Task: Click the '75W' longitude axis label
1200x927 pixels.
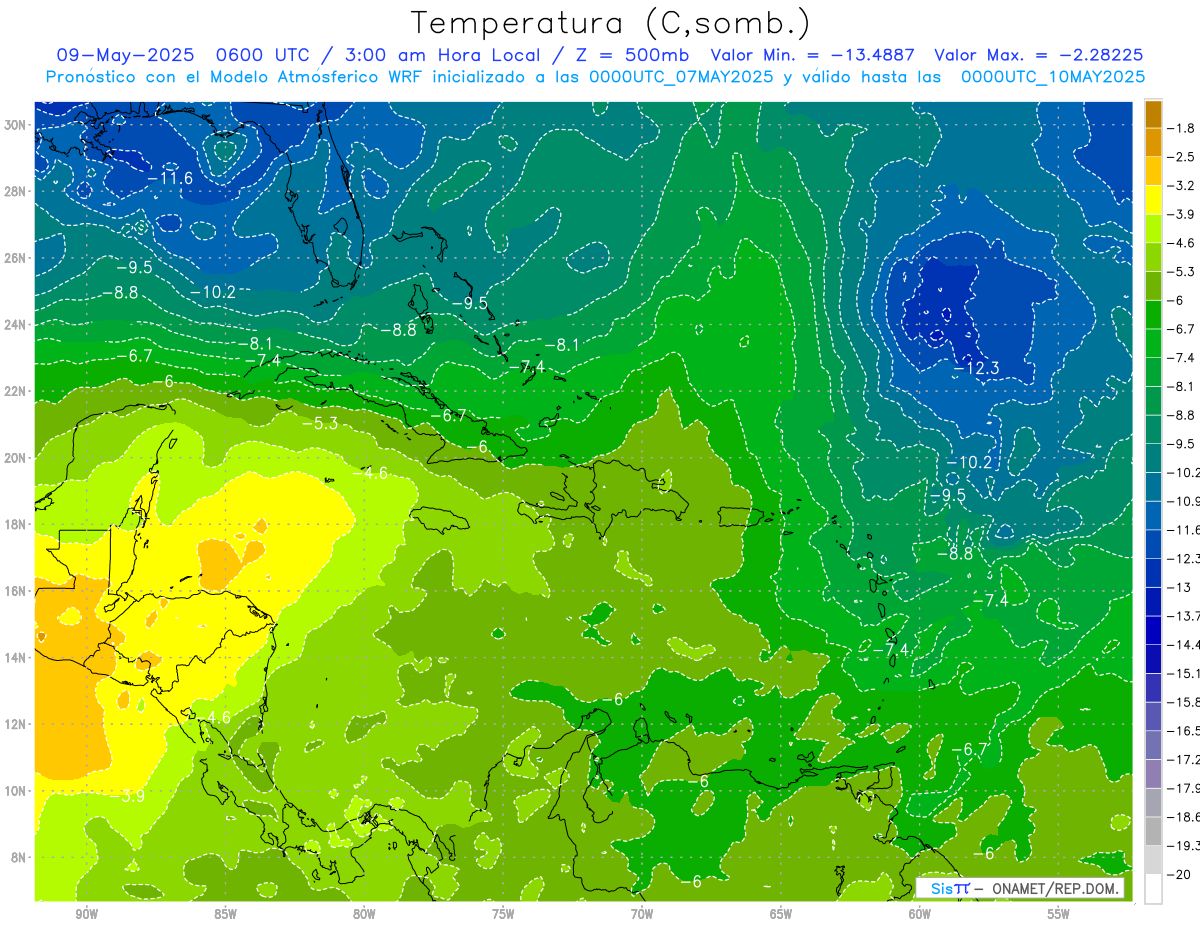Action: tap(503, 915)
